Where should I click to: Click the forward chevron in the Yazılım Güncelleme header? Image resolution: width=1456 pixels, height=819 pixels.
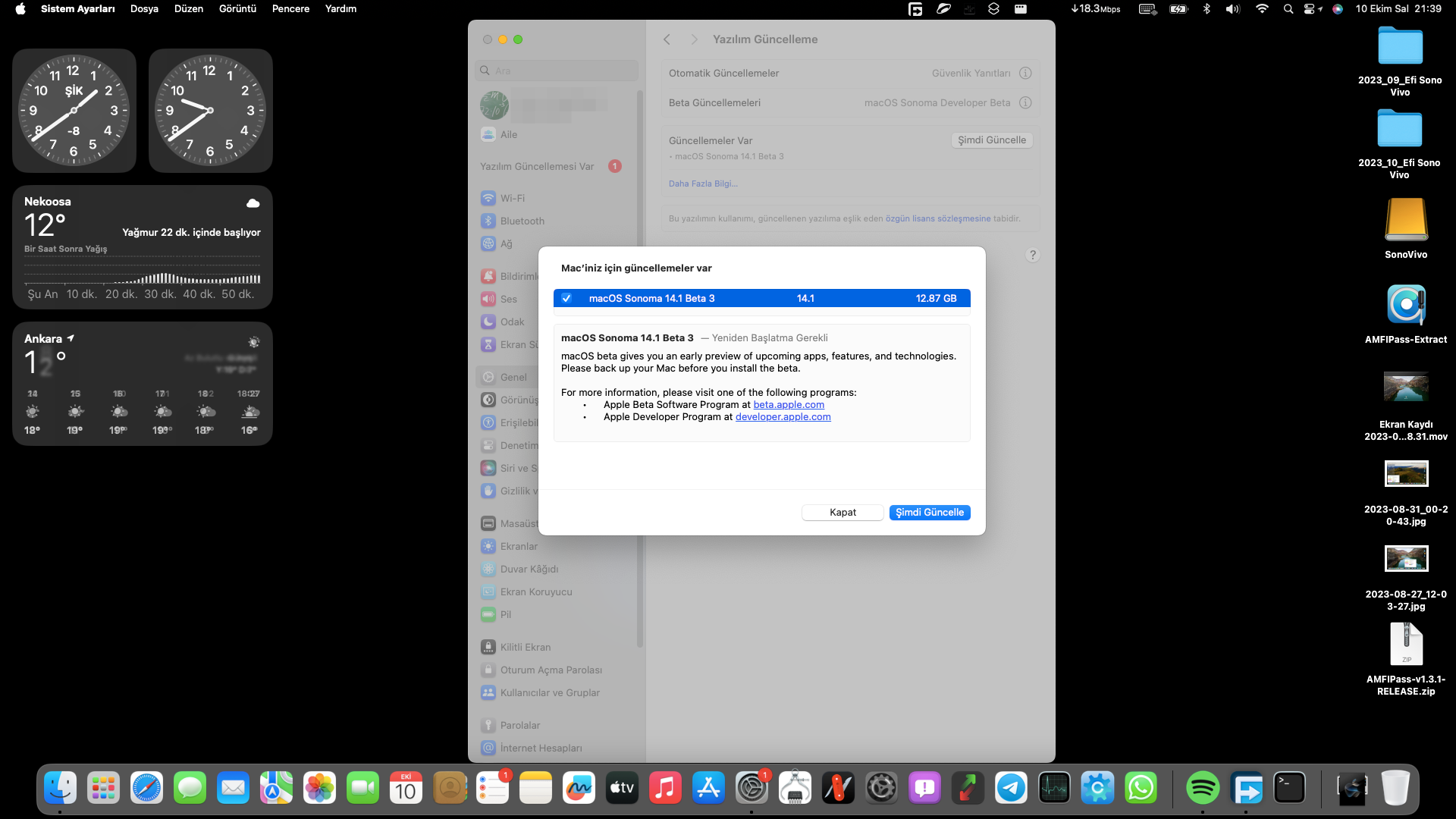(694, 39)
